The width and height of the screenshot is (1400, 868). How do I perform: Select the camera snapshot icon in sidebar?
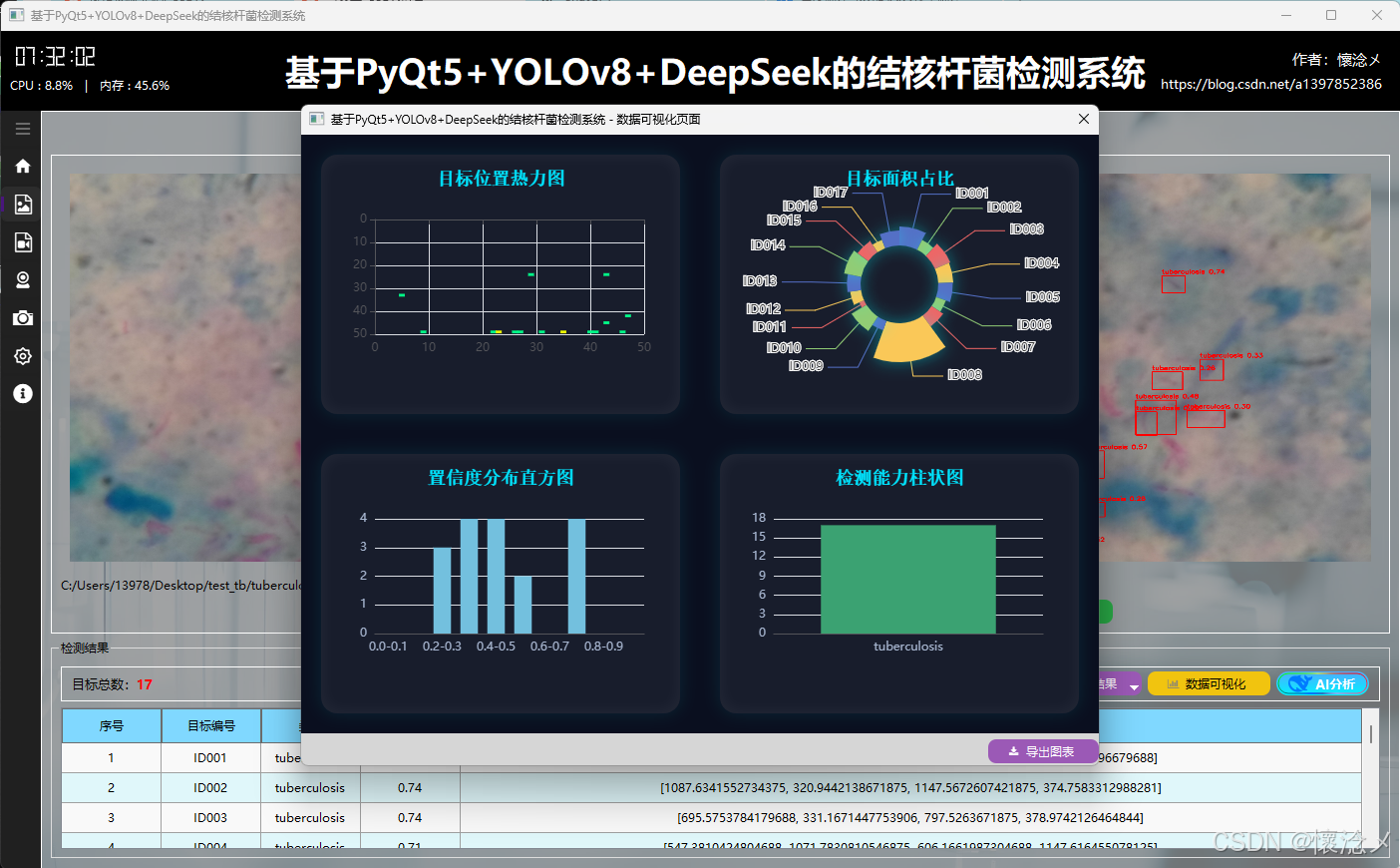[x=22, y=318]
